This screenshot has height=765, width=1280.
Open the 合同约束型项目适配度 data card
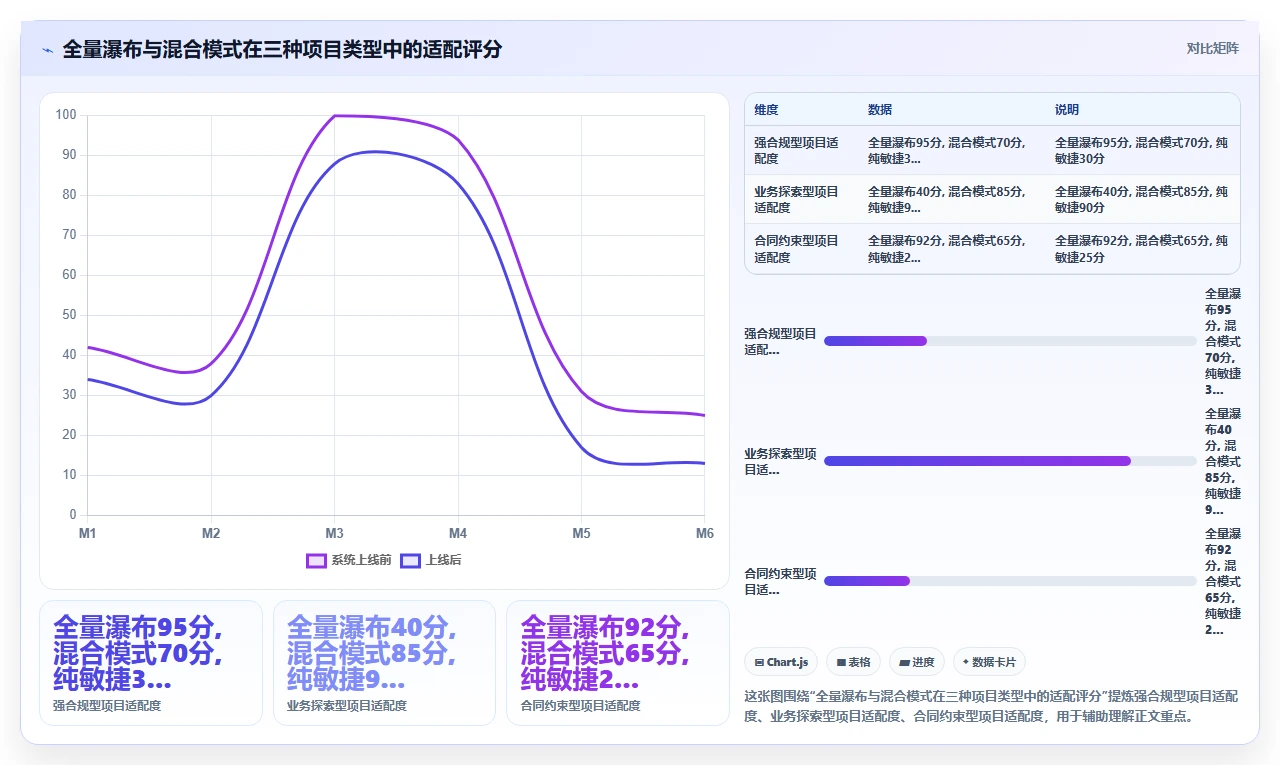(x=618, y=663)
